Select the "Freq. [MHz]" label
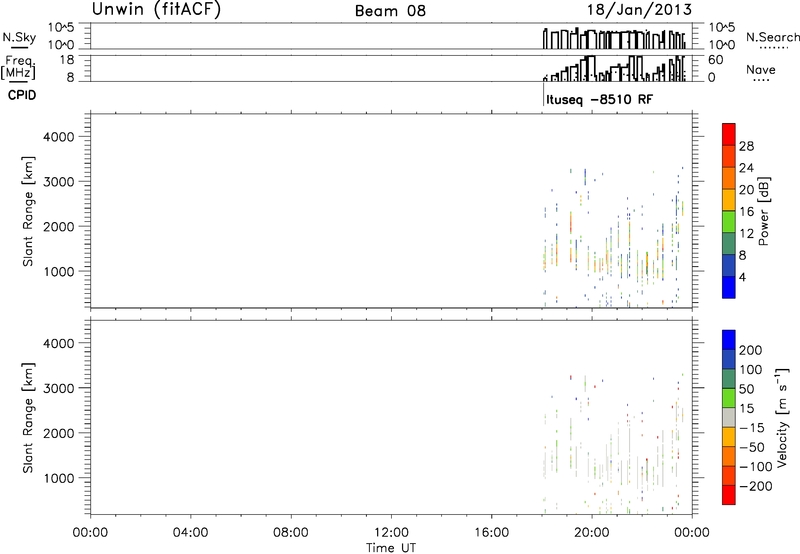Screen dimensions: 800x554 click(19, 67)
